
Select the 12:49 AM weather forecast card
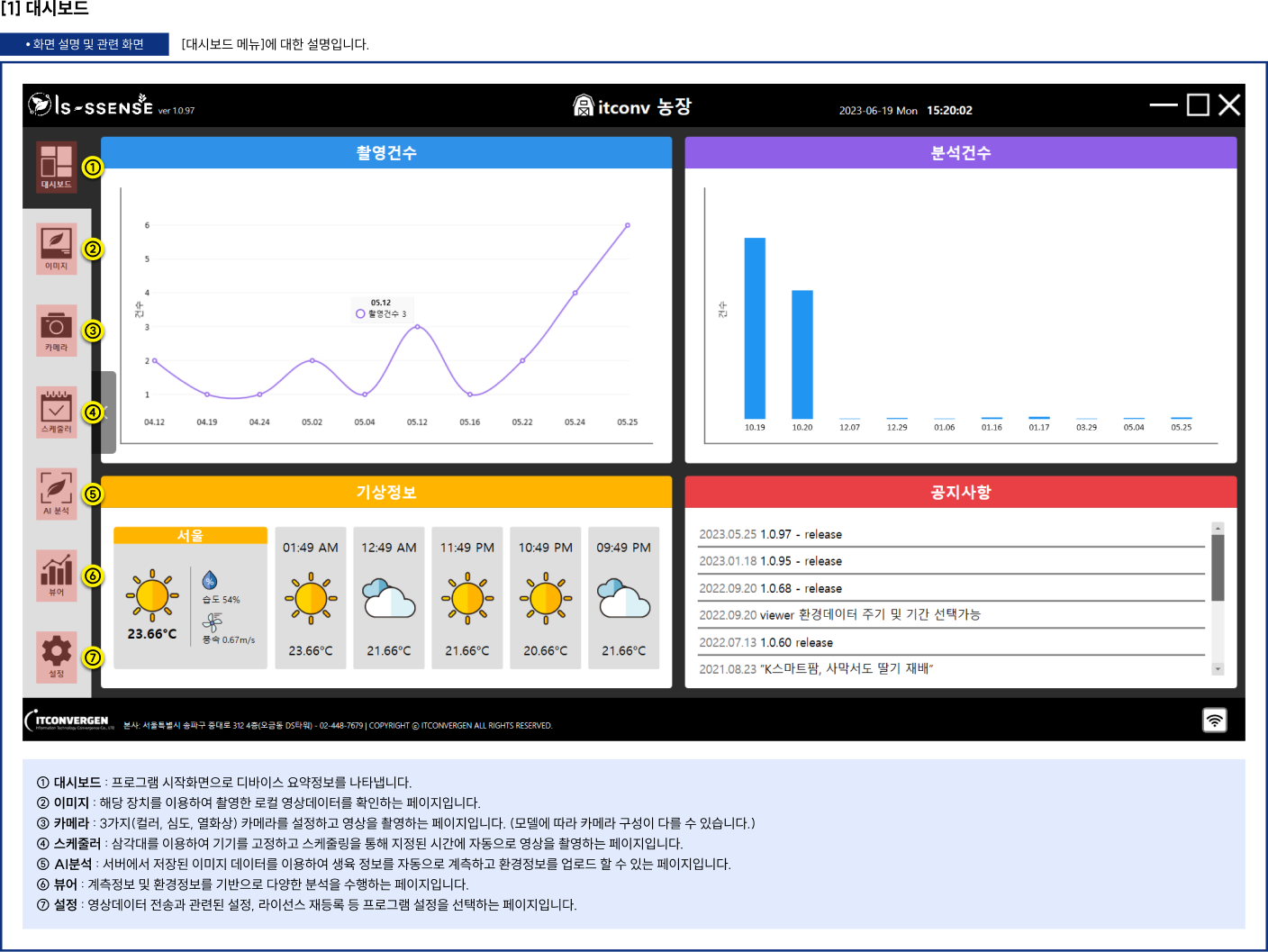click(x=389, y=597)
